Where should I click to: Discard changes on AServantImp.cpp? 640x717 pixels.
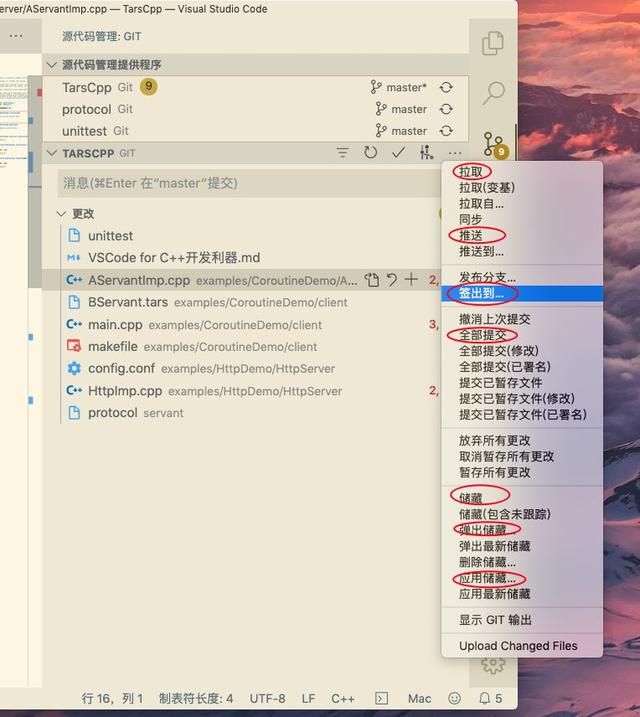[x=392, y=280]
